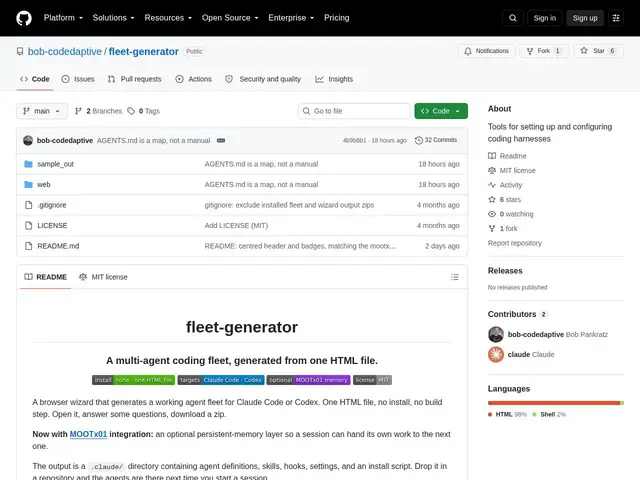The height and width of the screenshot is (480, 640).
Task: Click the README.md file icon
Action: pyautogui.click(x=28, y=246)
